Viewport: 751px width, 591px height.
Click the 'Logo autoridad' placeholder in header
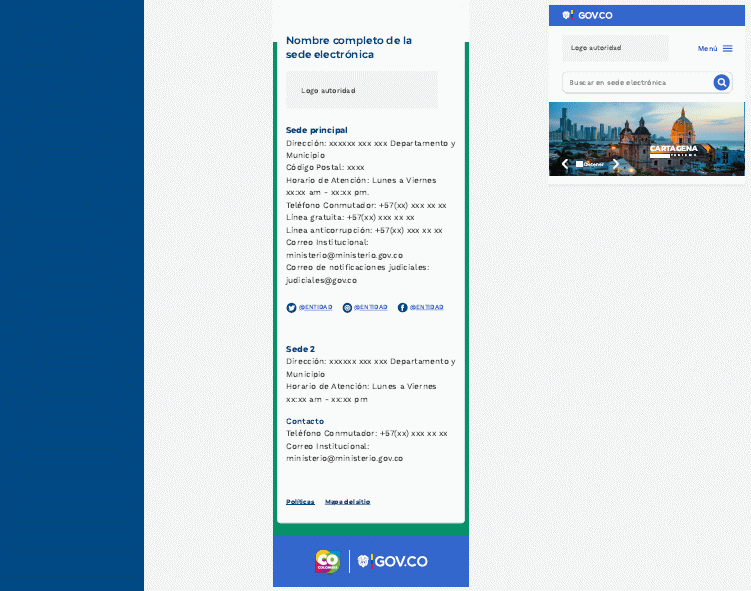pyautogui.click(x=615, y=48)
